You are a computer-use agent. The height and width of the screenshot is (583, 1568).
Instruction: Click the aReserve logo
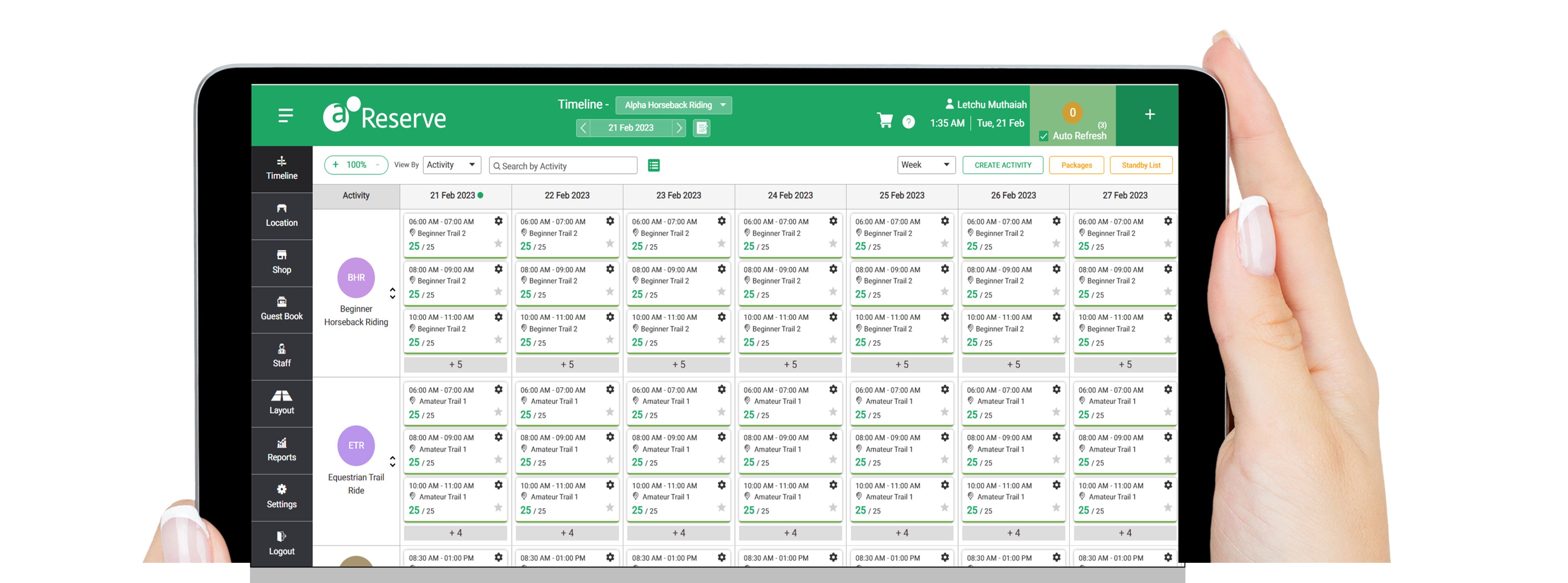click(x=384, y=114)
